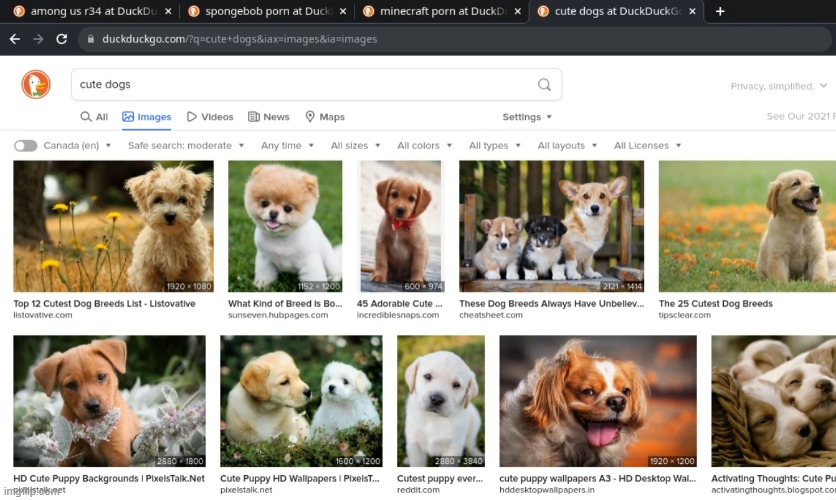
Task: Click the DuckDuckGo duck logo
Action: pyautogui.click(x=36, y=85)
